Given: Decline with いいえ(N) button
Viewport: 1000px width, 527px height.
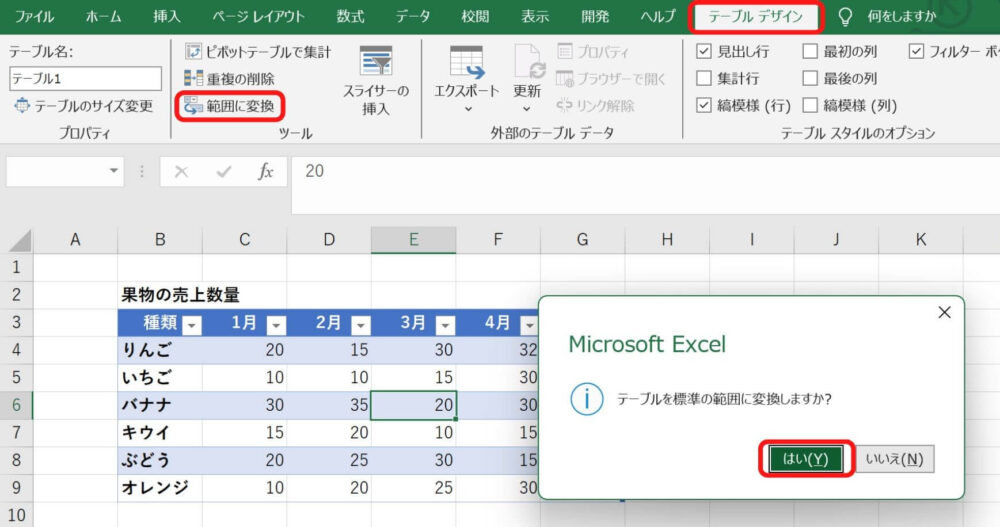Looking at the screenshot, I should [x=895, y=459].
